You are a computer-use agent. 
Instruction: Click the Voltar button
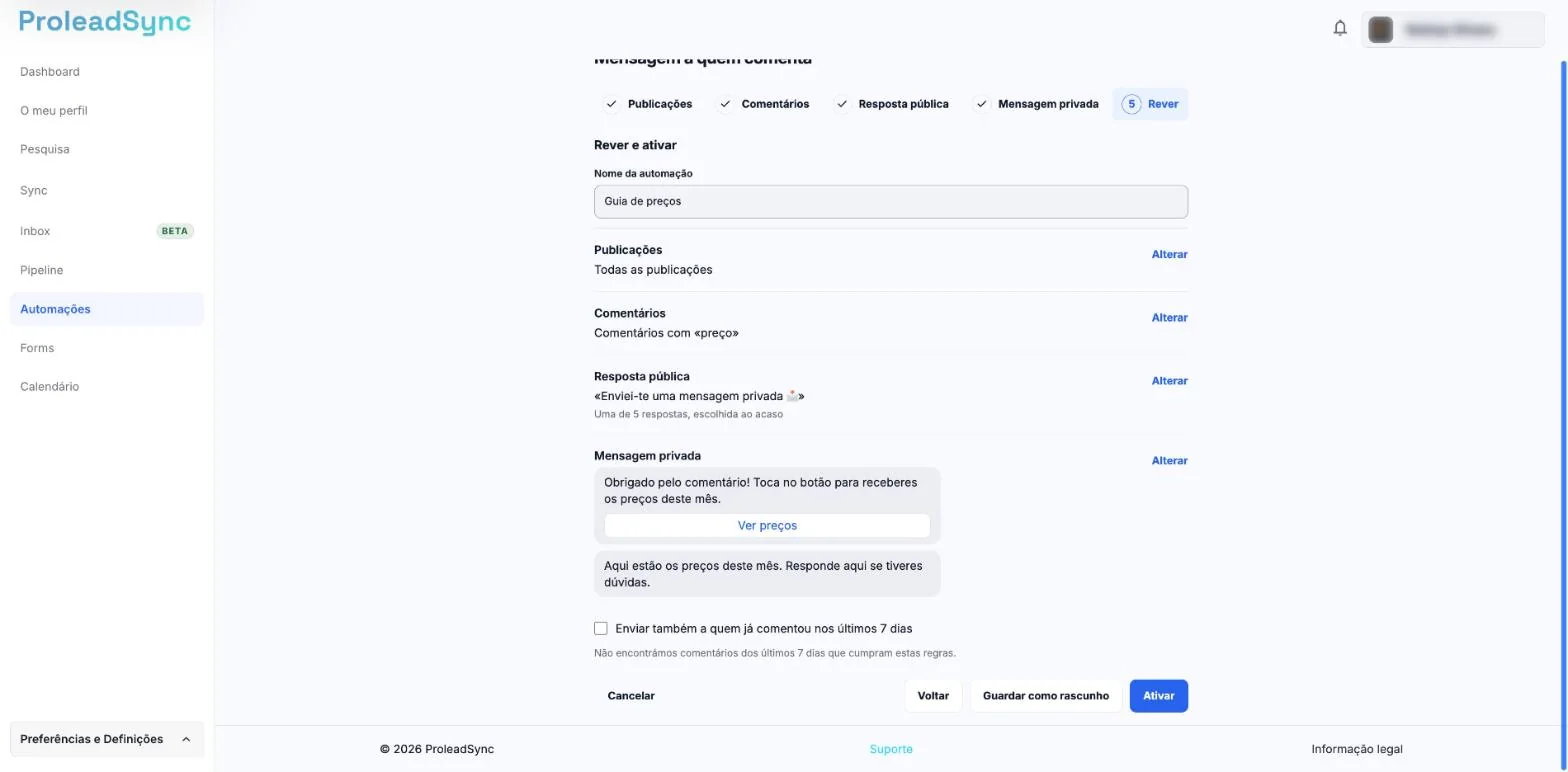[933, 696]
